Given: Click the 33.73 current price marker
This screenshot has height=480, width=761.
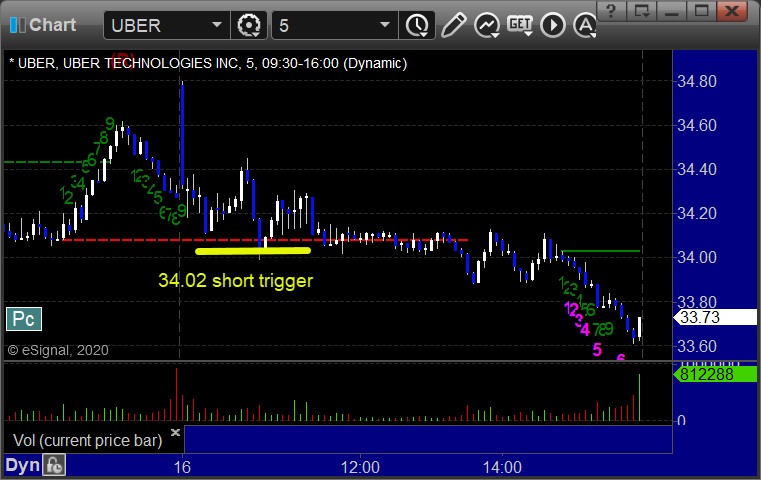Looking at the screenshot, I should pyautogui.click(x=715, y=317).
